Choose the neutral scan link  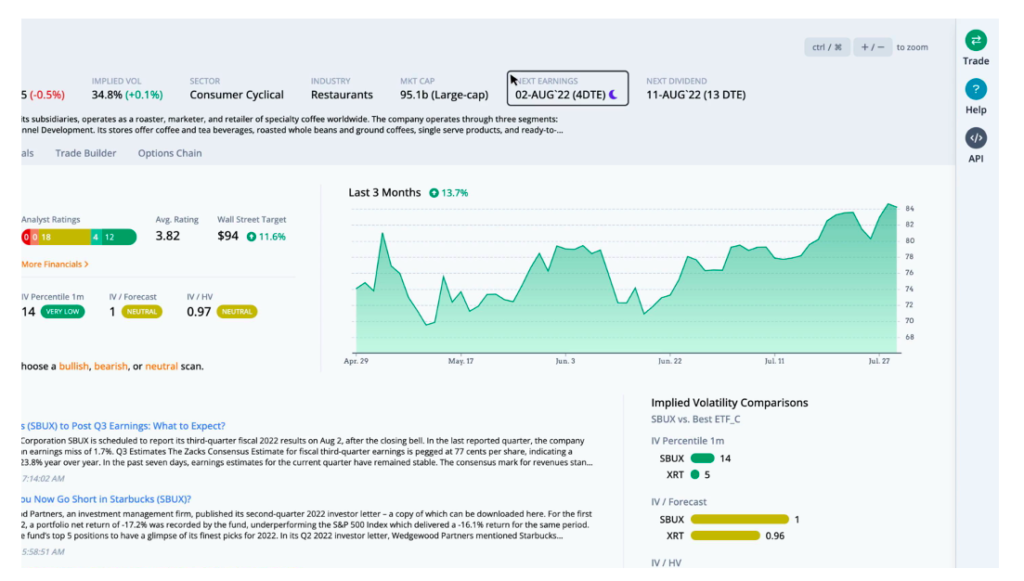161,366
